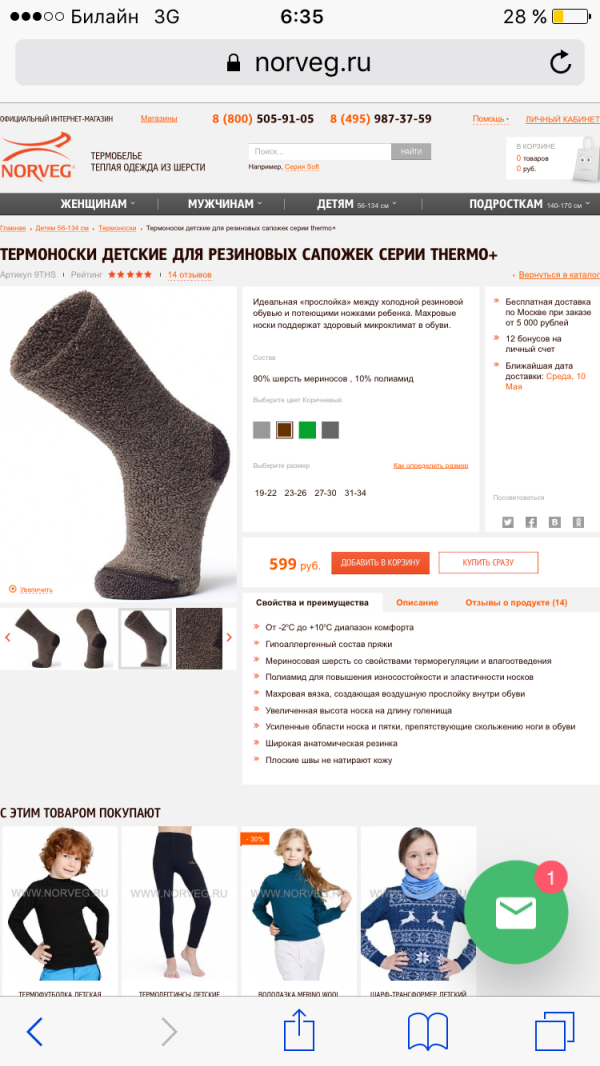Choose size 19-22
600x1066 pixels.
[266, 493]
